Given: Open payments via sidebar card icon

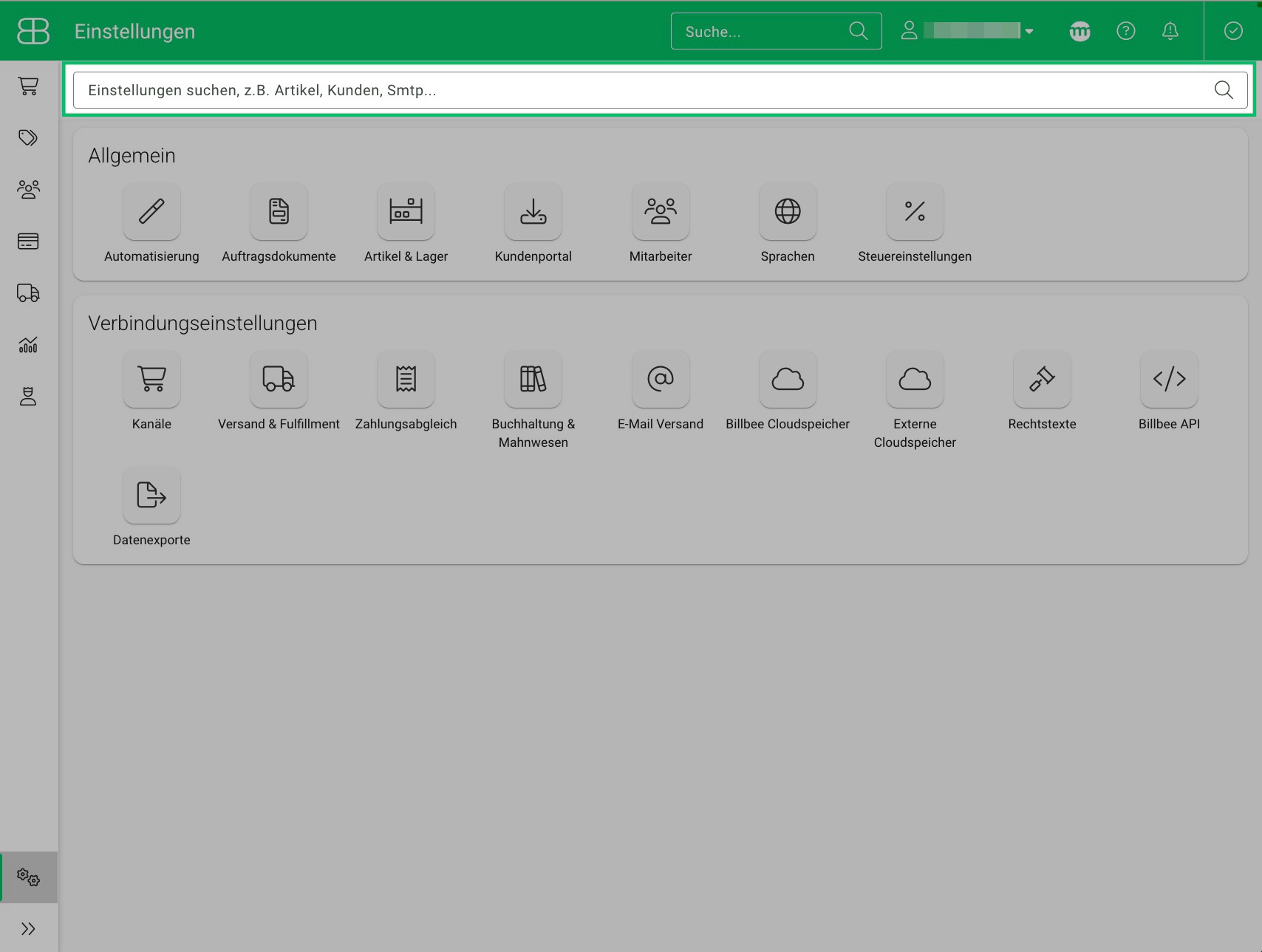Looking at the screenshot, I should (x=28, y=242).
